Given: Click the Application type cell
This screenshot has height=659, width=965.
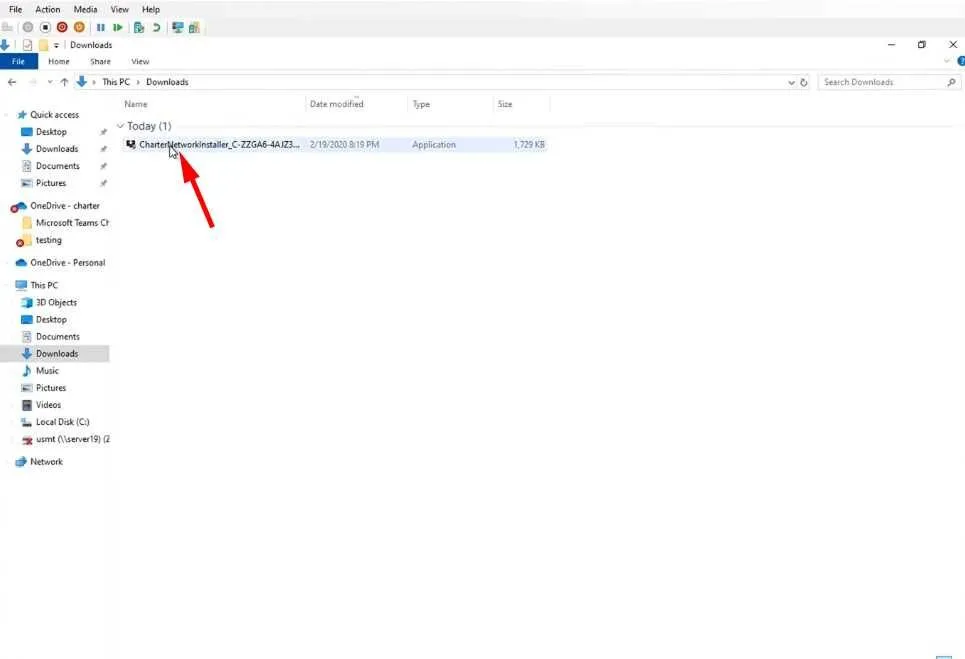Looking at the screenshot, I should pos(434,145).
